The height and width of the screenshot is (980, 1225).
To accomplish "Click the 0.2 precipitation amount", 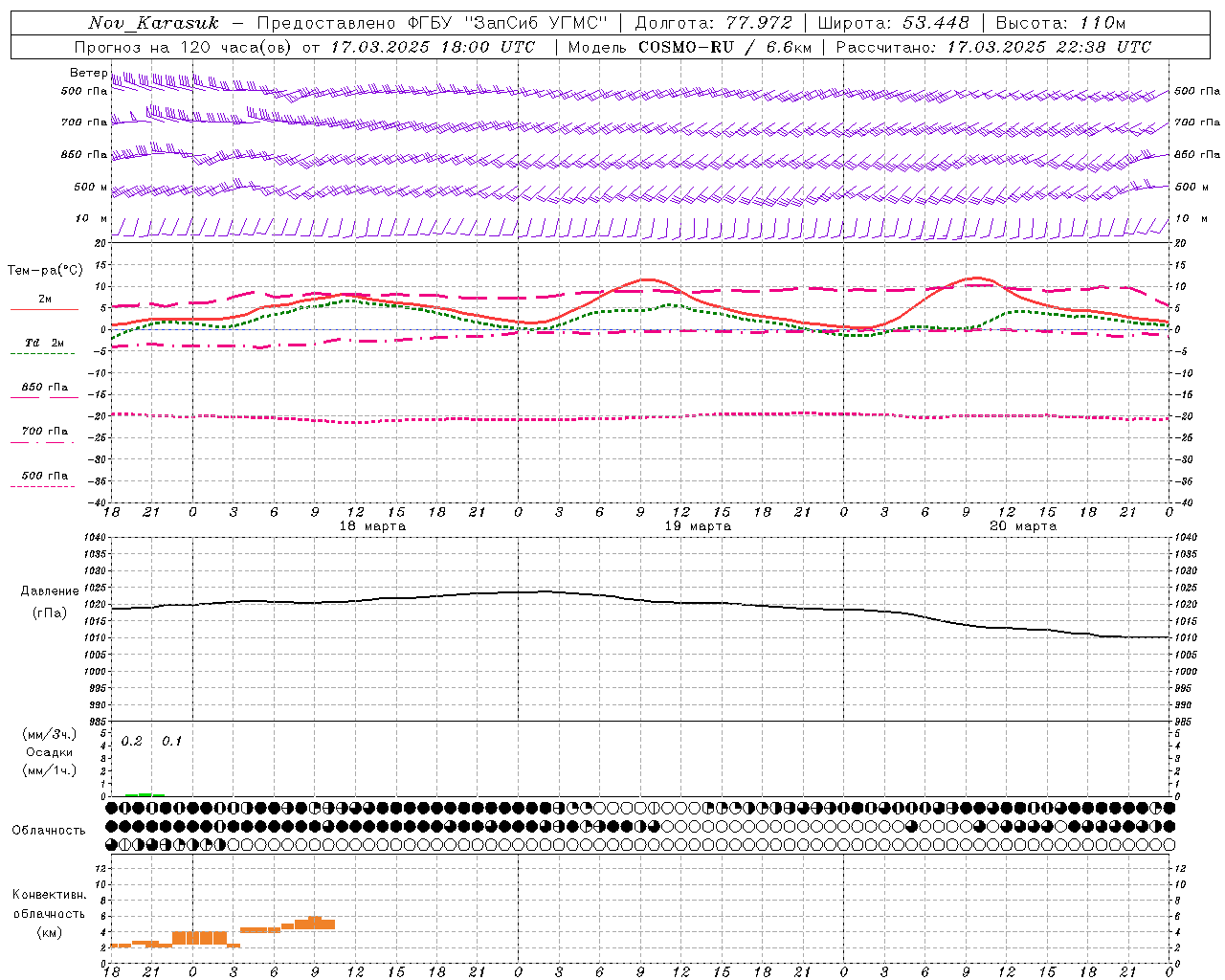I will pyautogui.click(x=132, y=742).
